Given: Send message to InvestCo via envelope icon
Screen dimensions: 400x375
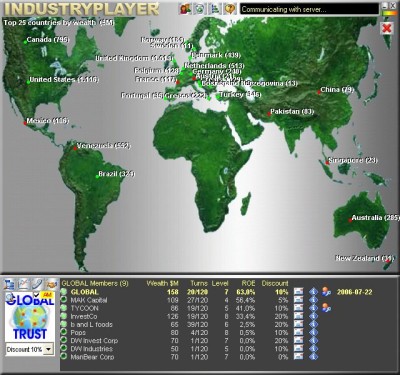Looking at the screenshot, I should 299,316.
